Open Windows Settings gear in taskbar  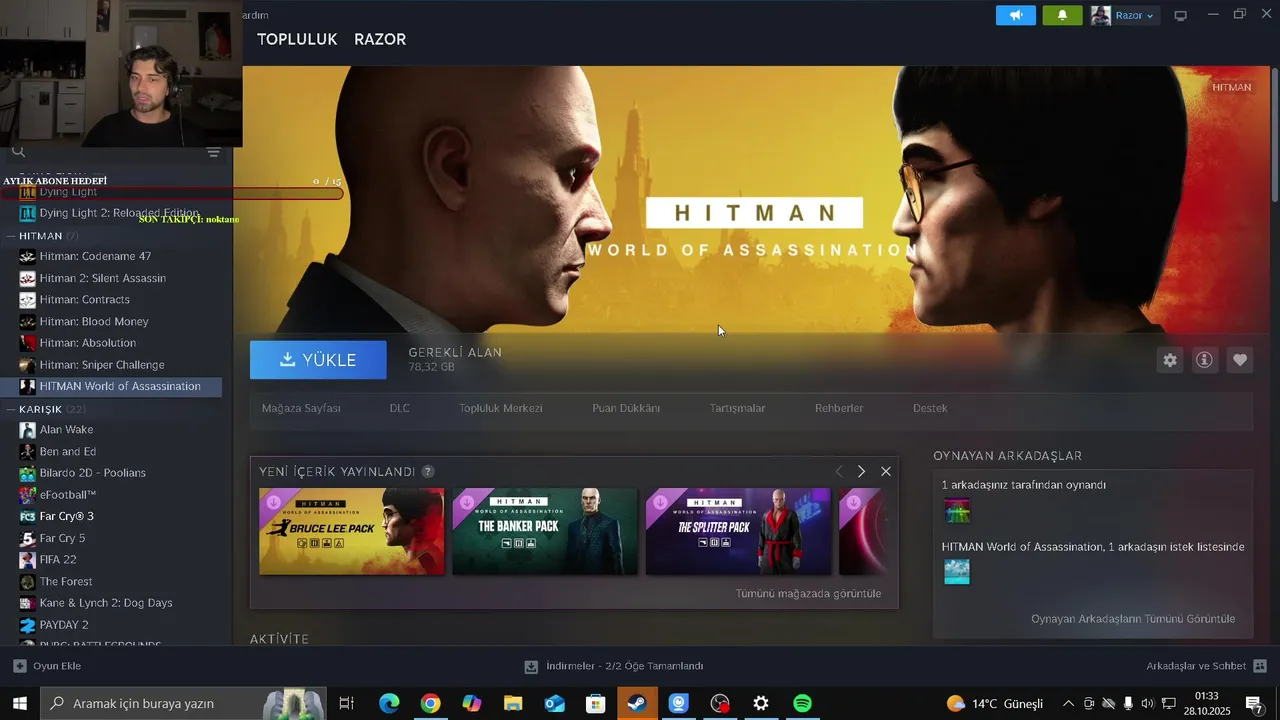tap(761, 703)
